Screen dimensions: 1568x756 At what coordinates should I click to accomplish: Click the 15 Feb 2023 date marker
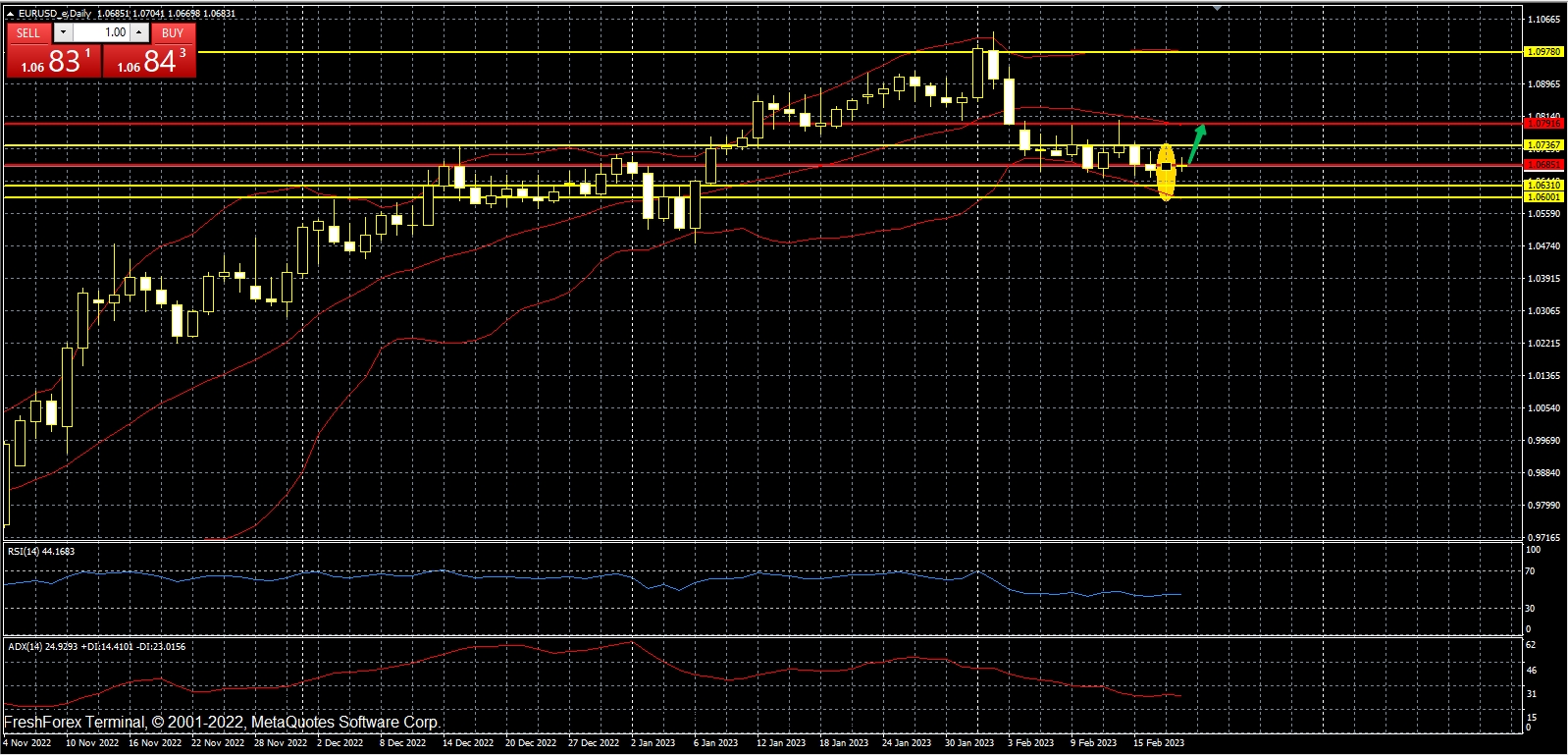(1158, 742)
